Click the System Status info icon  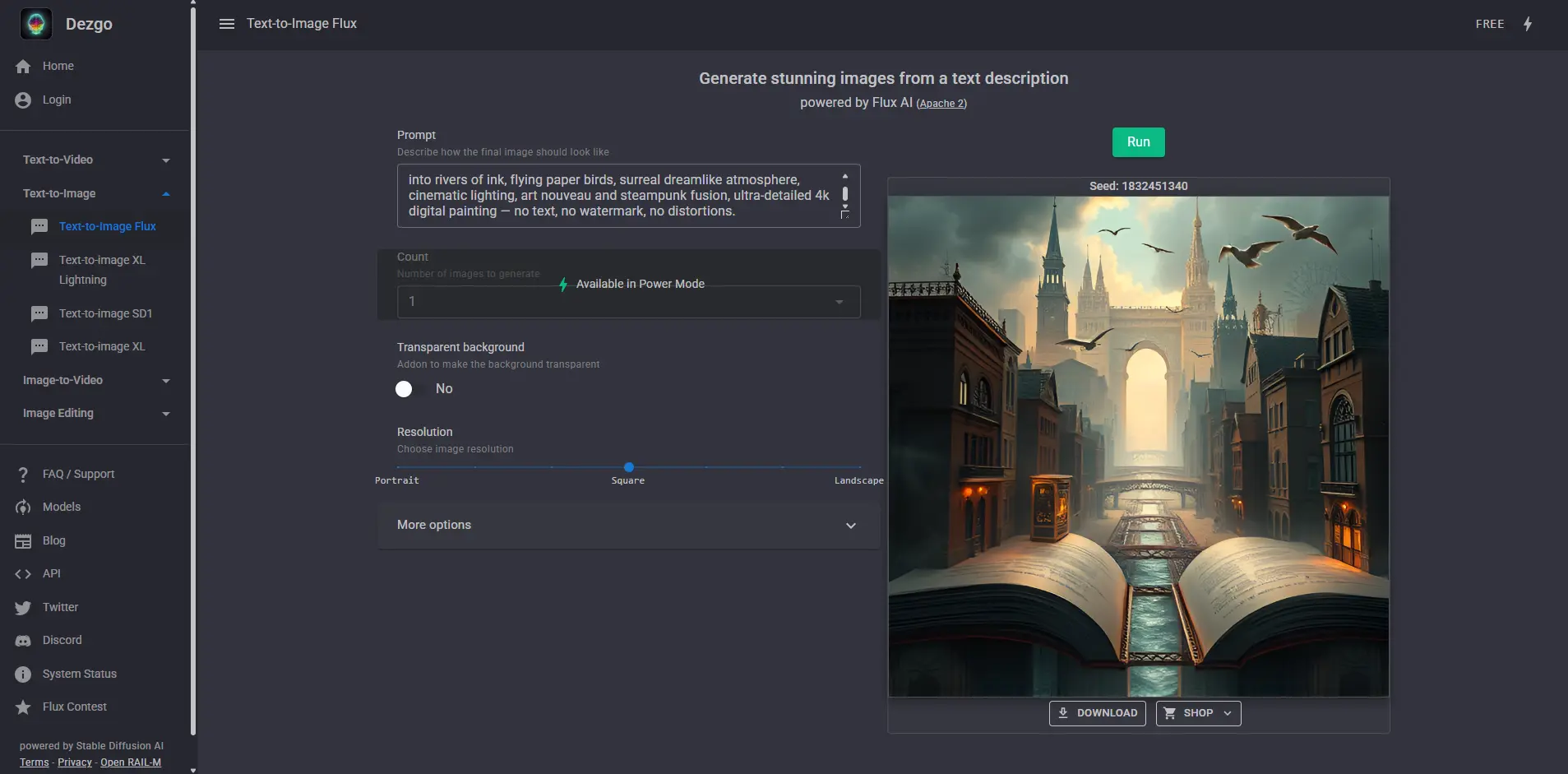pyautogui.click(x=23, y=674)
